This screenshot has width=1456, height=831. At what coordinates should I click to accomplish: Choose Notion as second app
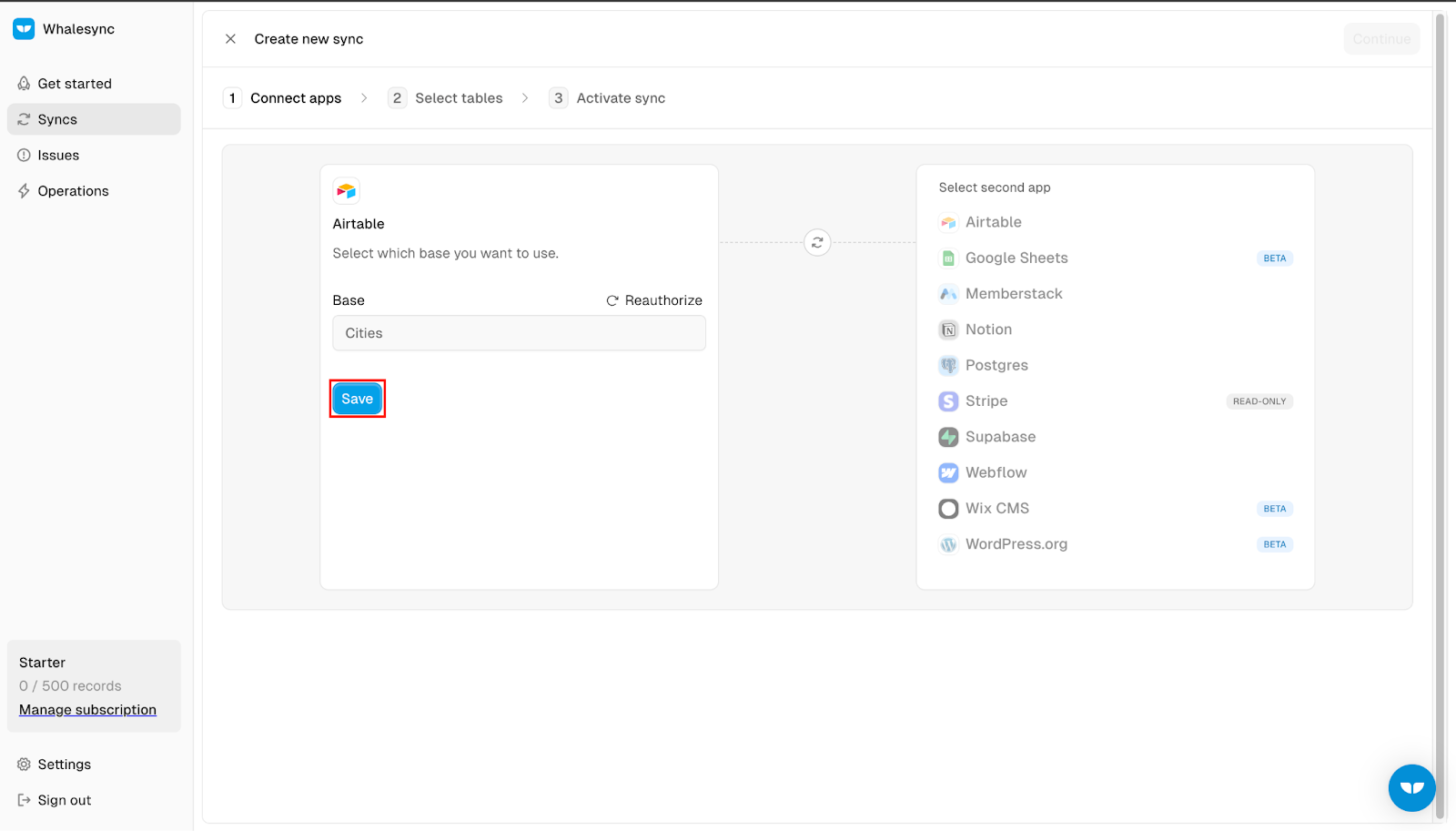click(x=1116, y=329)
